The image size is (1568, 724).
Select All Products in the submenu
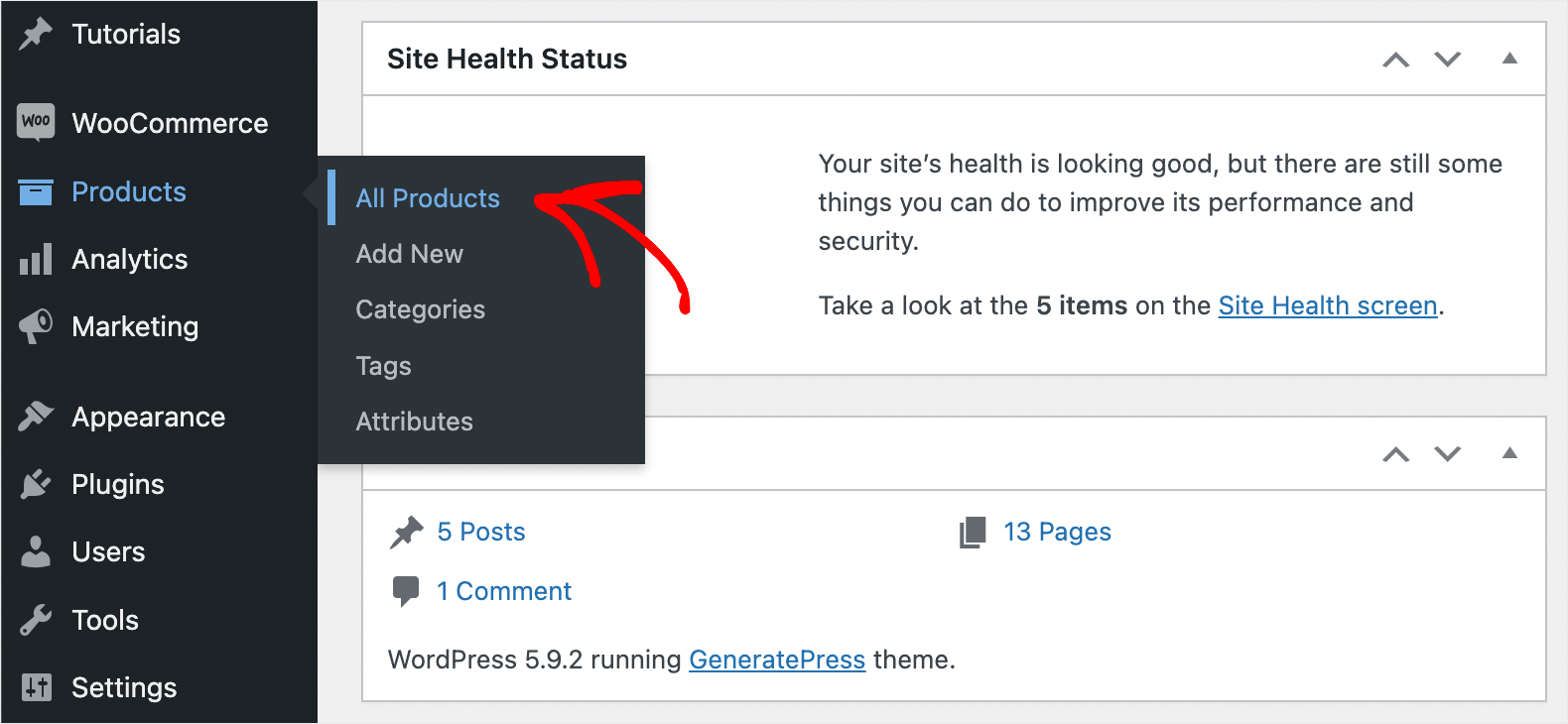[428, 198]
